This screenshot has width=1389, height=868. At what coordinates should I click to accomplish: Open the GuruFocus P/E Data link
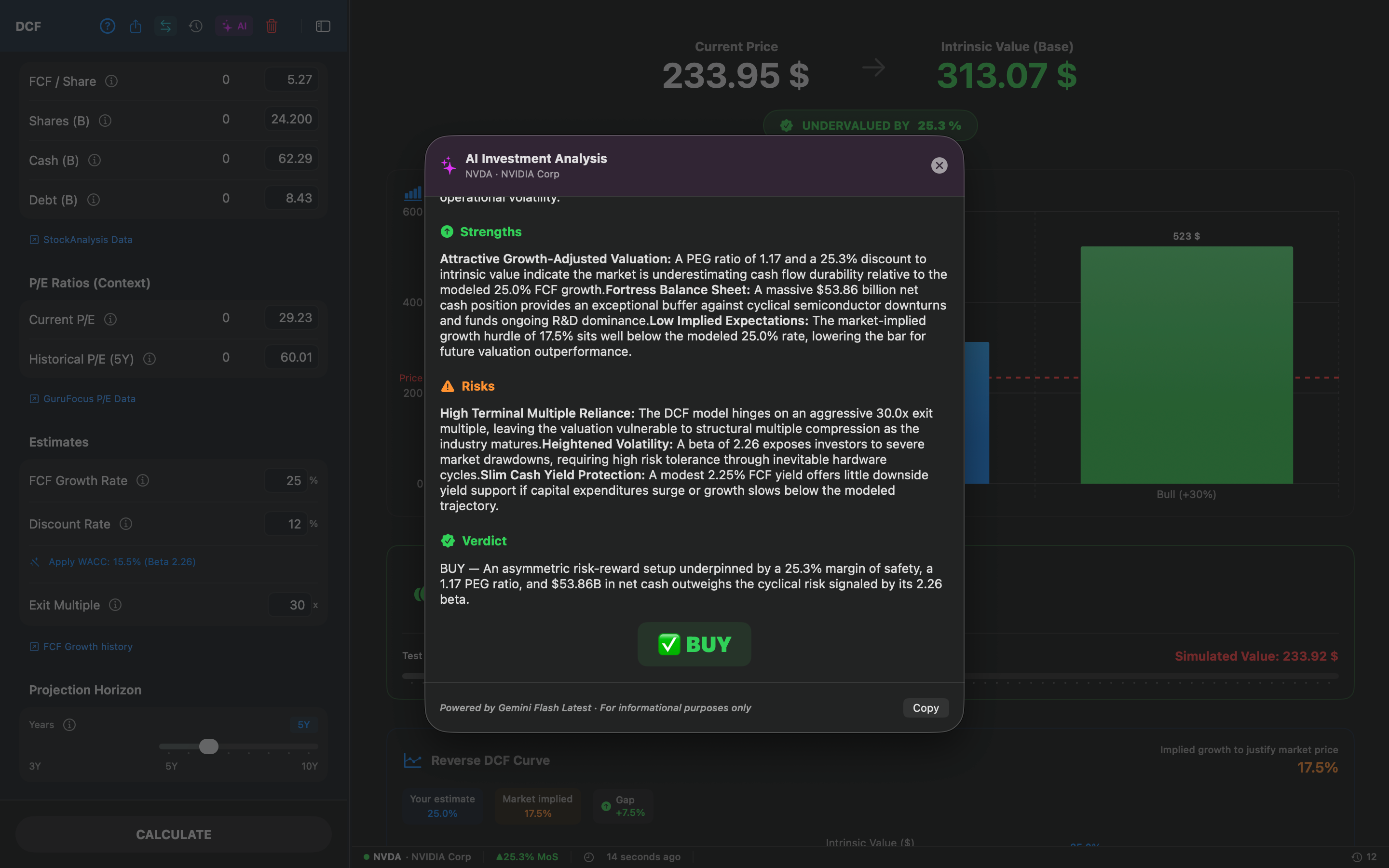tap(82, 398)
